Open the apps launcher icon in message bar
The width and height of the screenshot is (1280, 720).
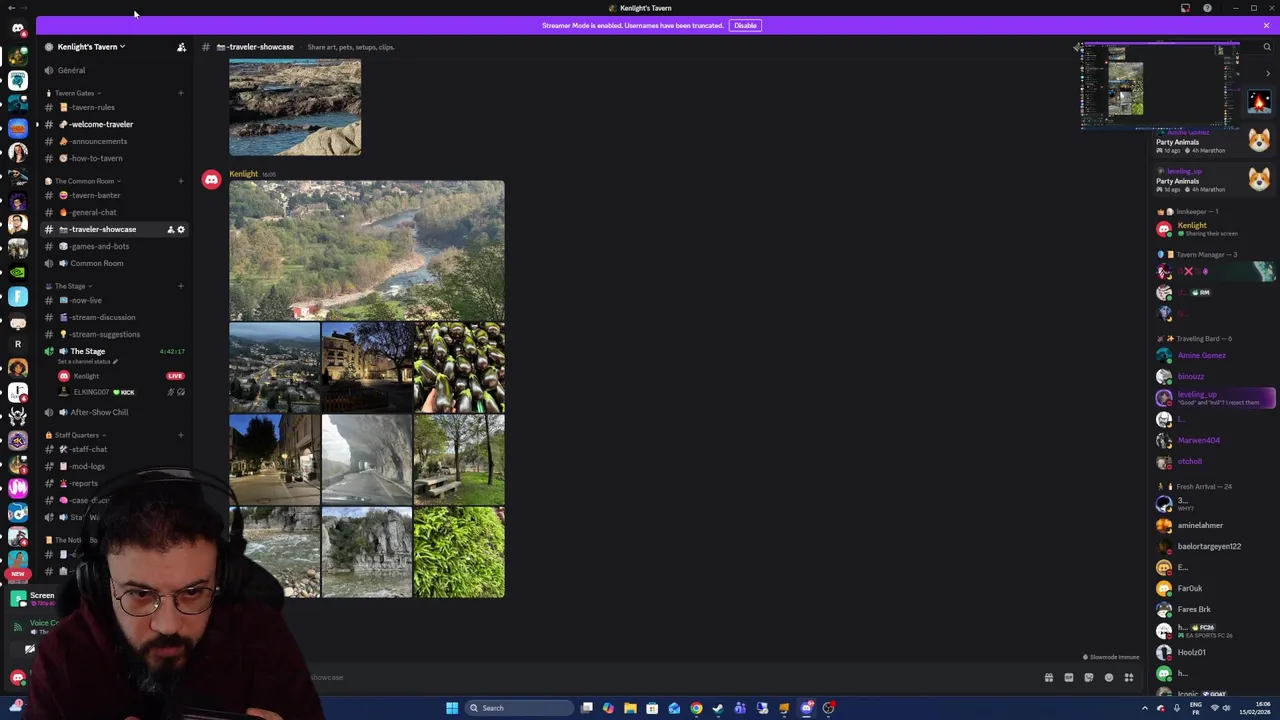pos(1129,678)
